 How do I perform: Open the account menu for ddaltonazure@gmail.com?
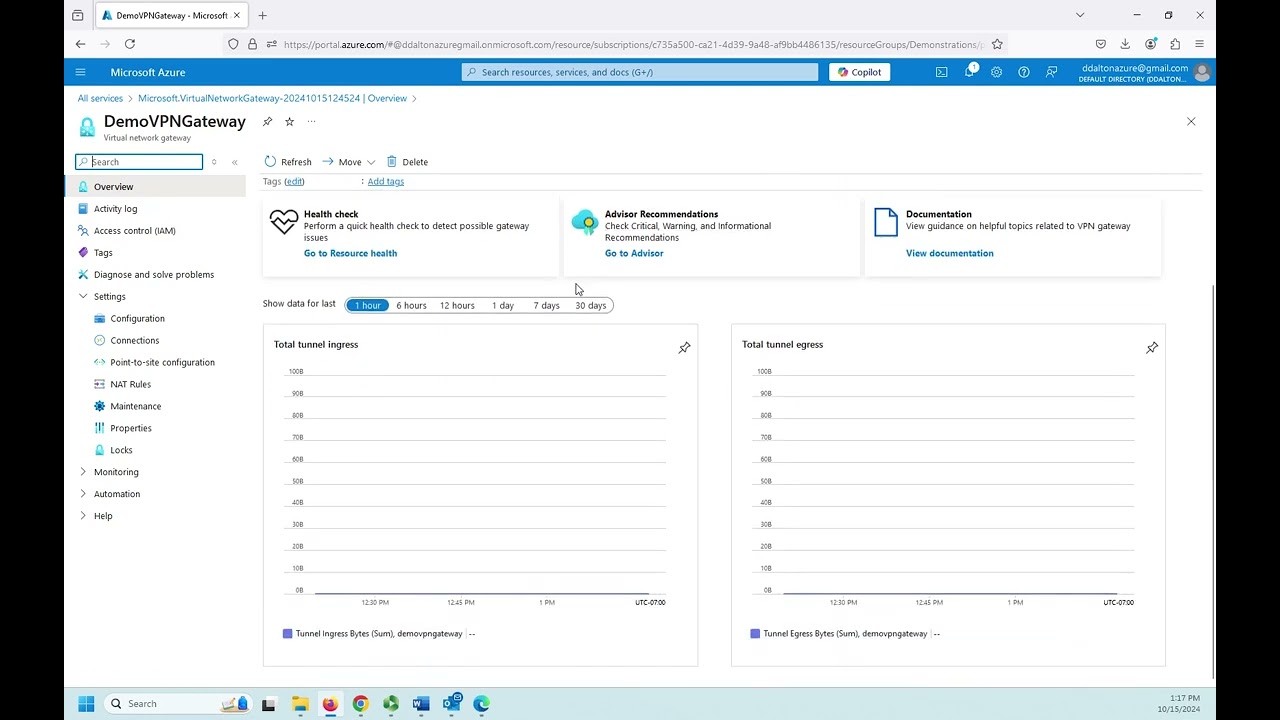click(1144, 72)
